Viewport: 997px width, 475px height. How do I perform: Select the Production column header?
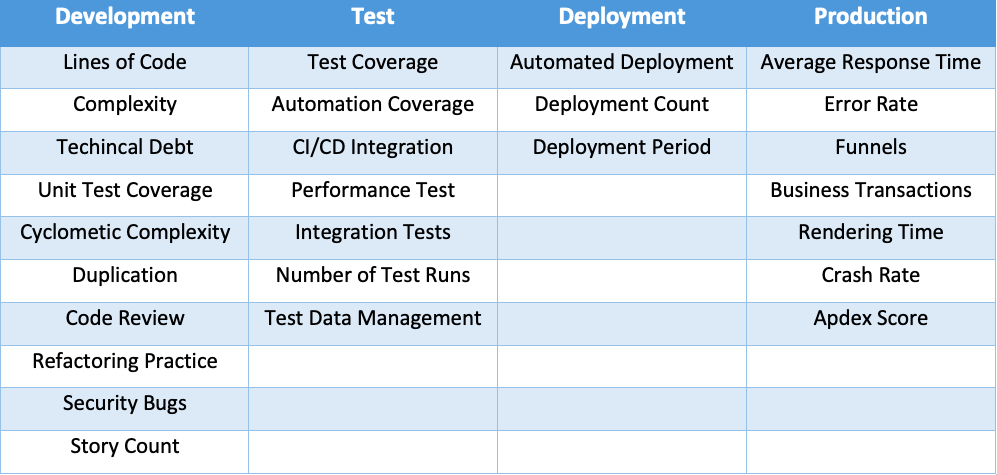tap(870, 17)
